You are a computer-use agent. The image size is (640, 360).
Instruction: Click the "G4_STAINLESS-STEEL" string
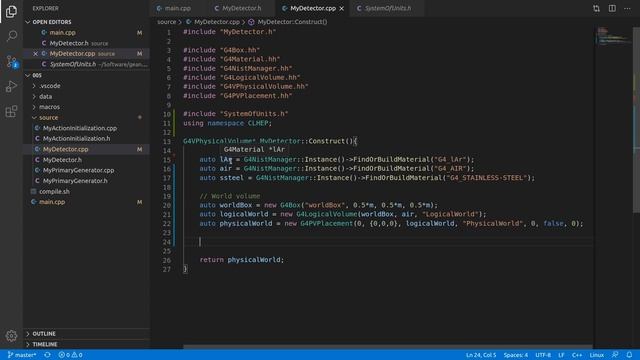486,178
